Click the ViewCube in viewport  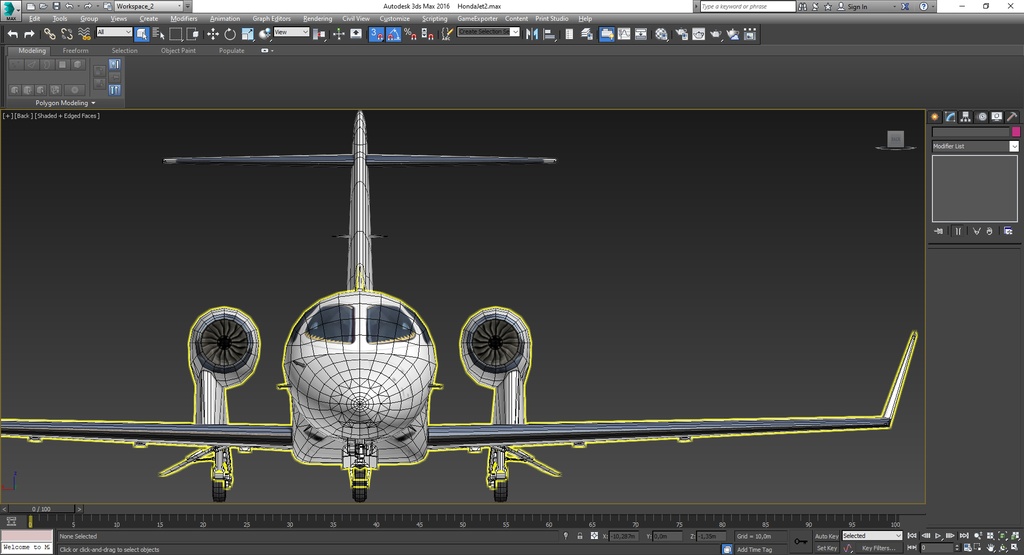coord(895,140)
